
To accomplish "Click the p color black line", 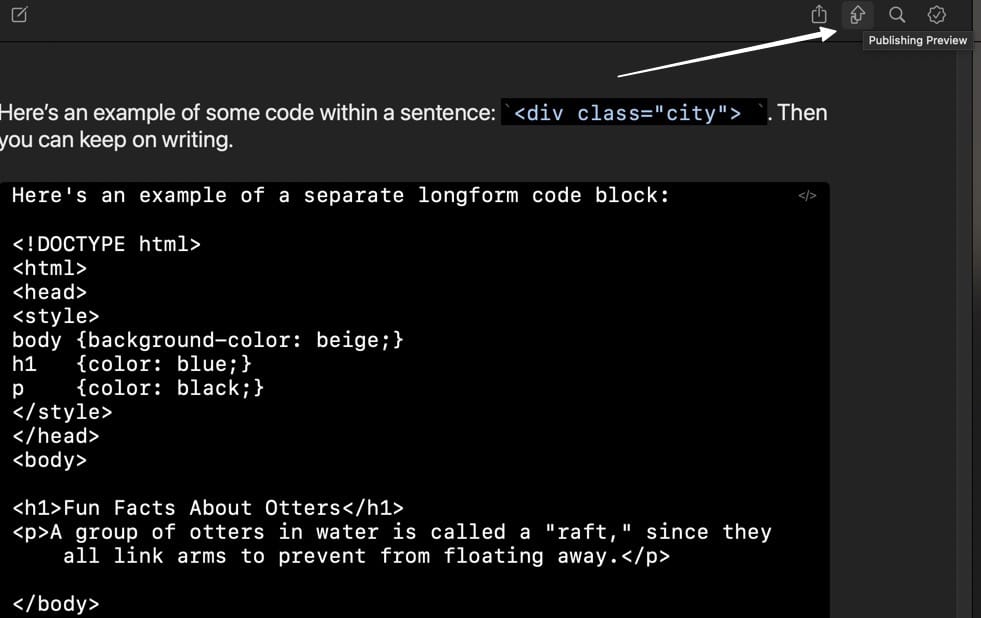I will [x=138, y=388].
